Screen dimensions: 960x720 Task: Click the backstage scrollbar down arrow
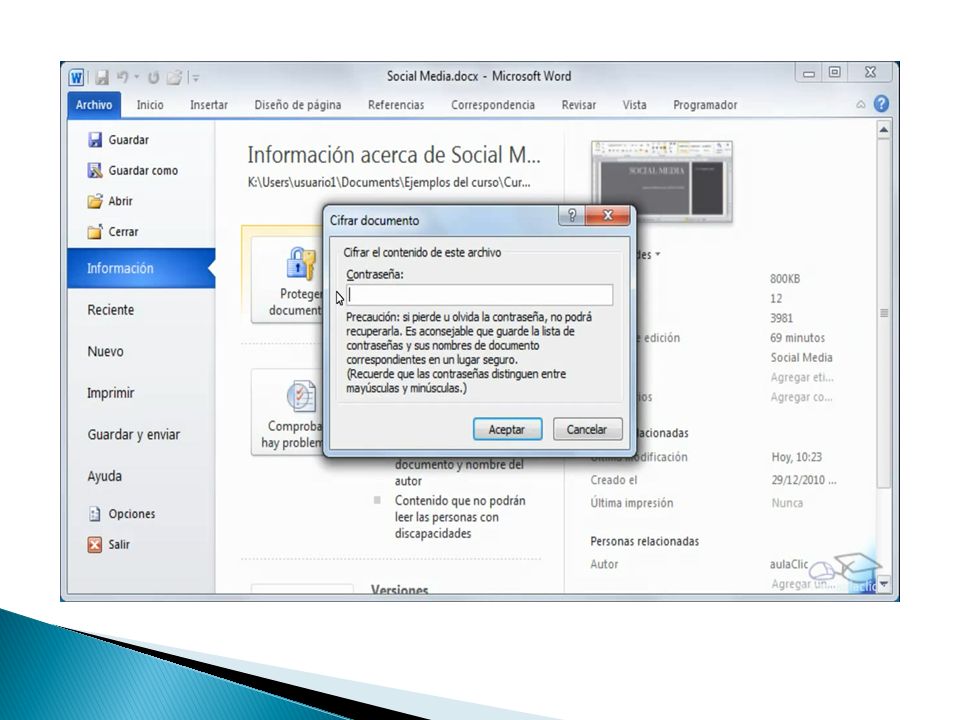coord(883,585)
